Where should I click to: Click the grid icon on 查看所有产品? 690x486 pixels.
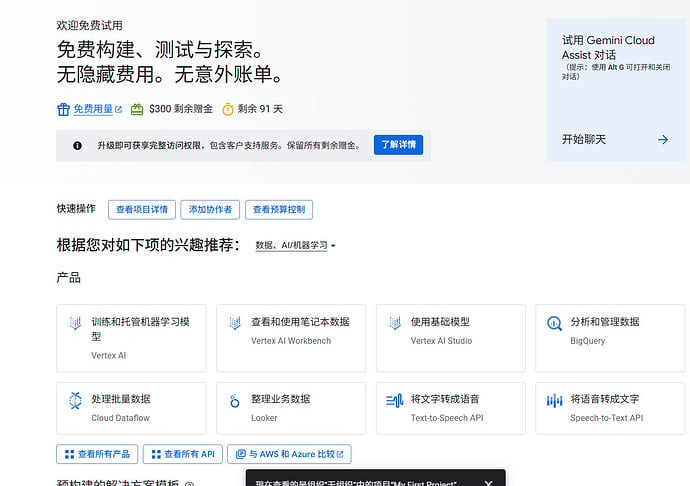[70, 454]
